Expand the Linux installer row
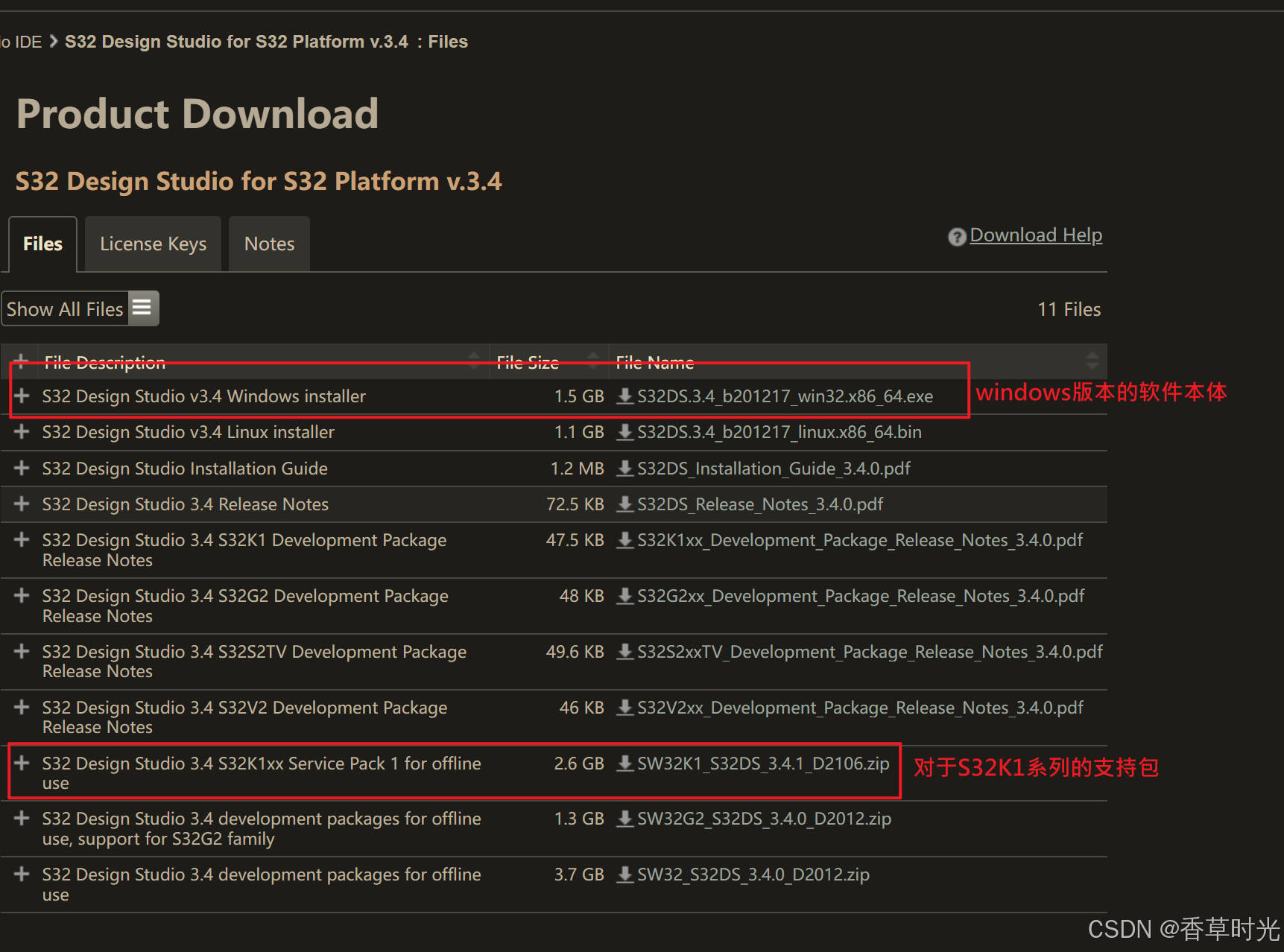Viewport: 1284px width, 952px height. [22, 431]
